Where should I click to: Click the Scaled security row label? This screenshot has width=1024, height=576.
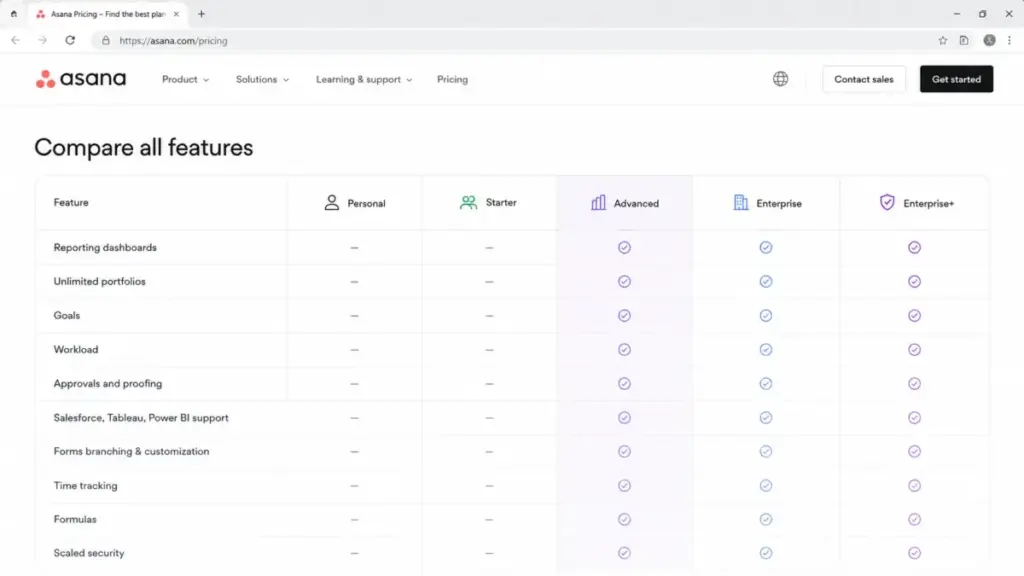89,553
